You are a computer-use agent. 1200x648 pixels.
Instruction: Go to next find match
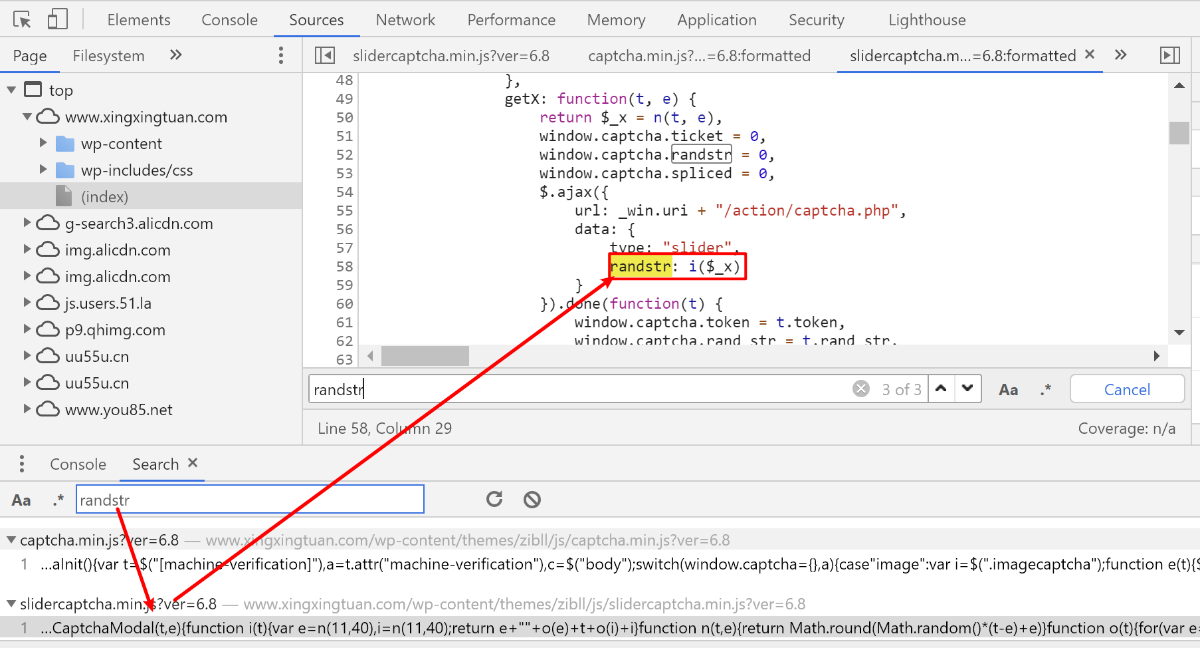[x=967, y=389]
